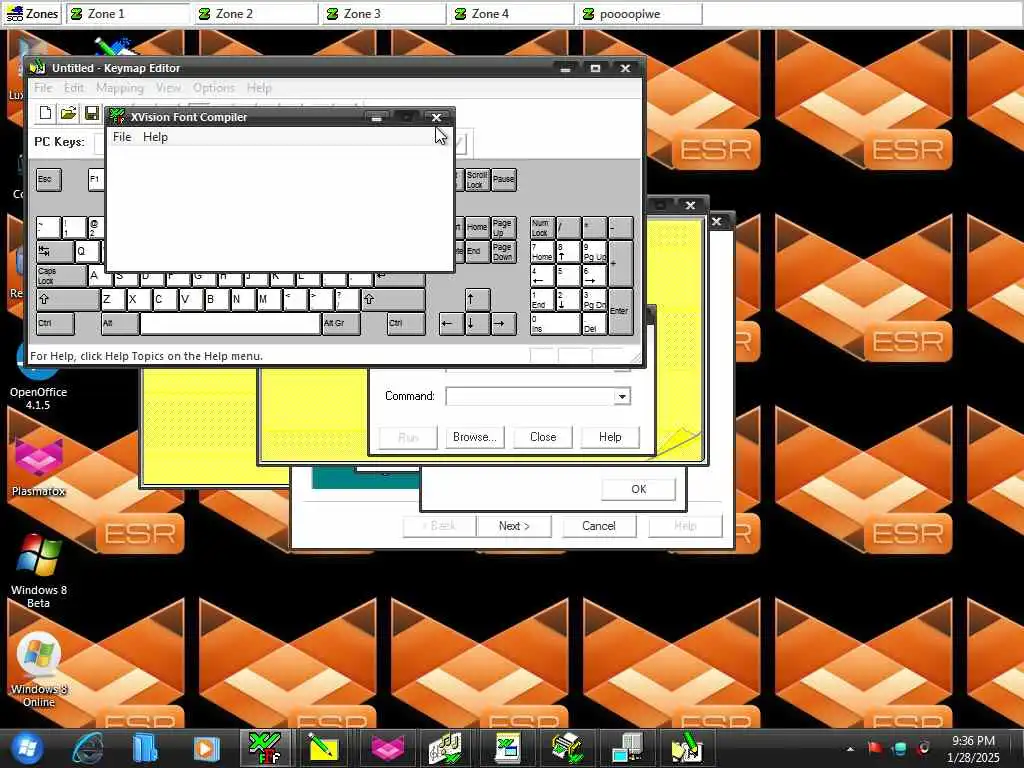Select the Esc key on keyboard map
Screen dimensions: 1024x768
click(x=49, y=180)
